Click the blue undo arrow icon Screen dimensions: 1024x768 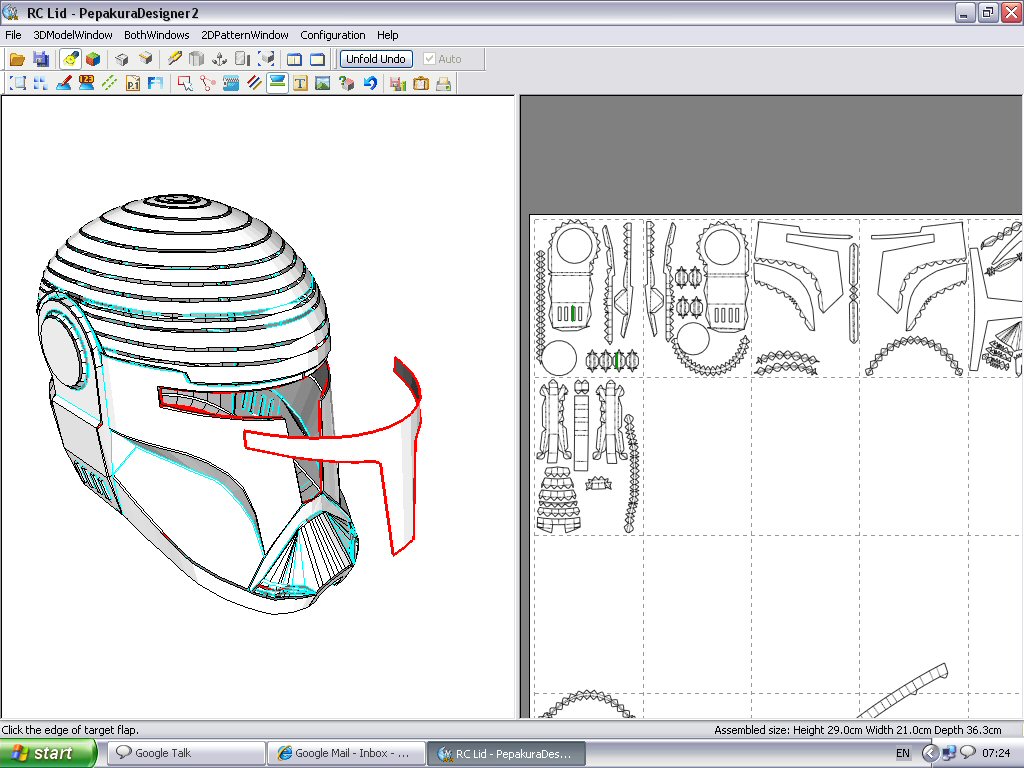pyautogui.click(x=370, y=84)
